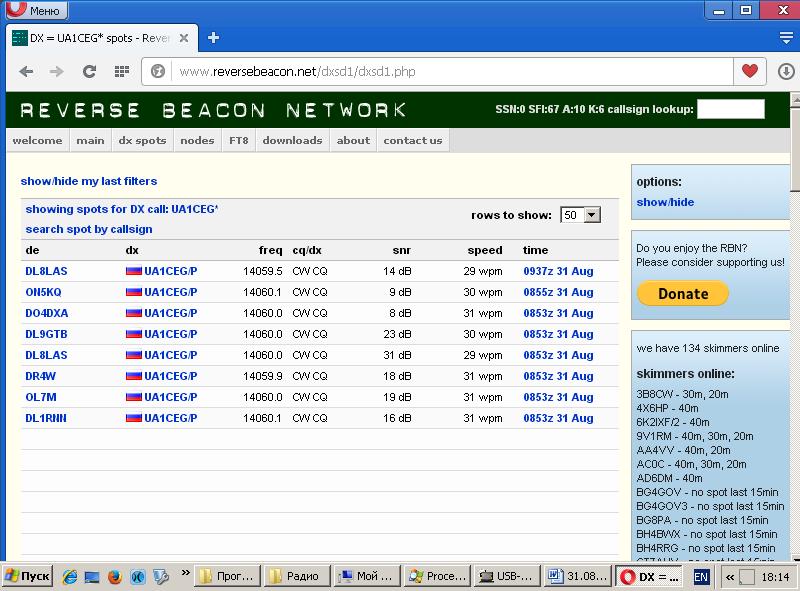This screenshot has height=591, width=800.
Task: Switch to the USB-... taskbar window
Action: [x=507, y=577]
